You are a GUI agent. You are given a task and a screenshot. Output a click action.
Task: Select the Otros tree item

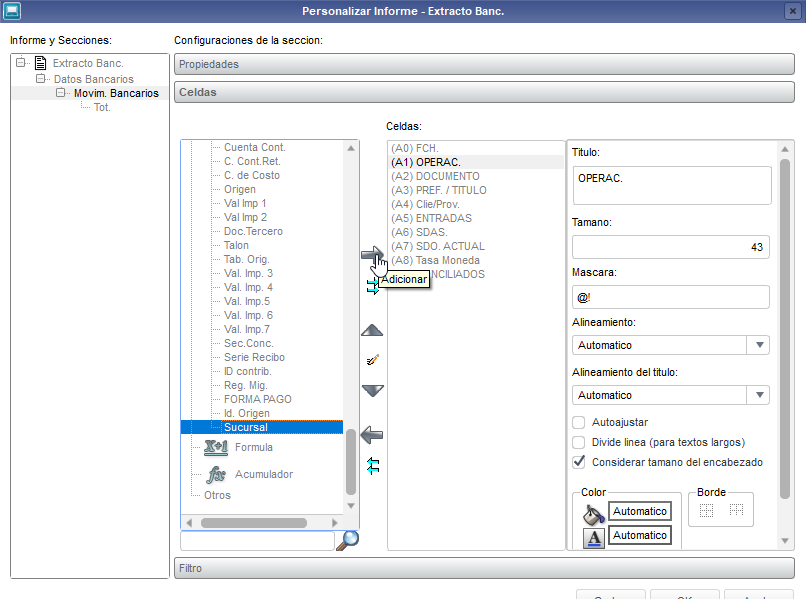[217, 495]
